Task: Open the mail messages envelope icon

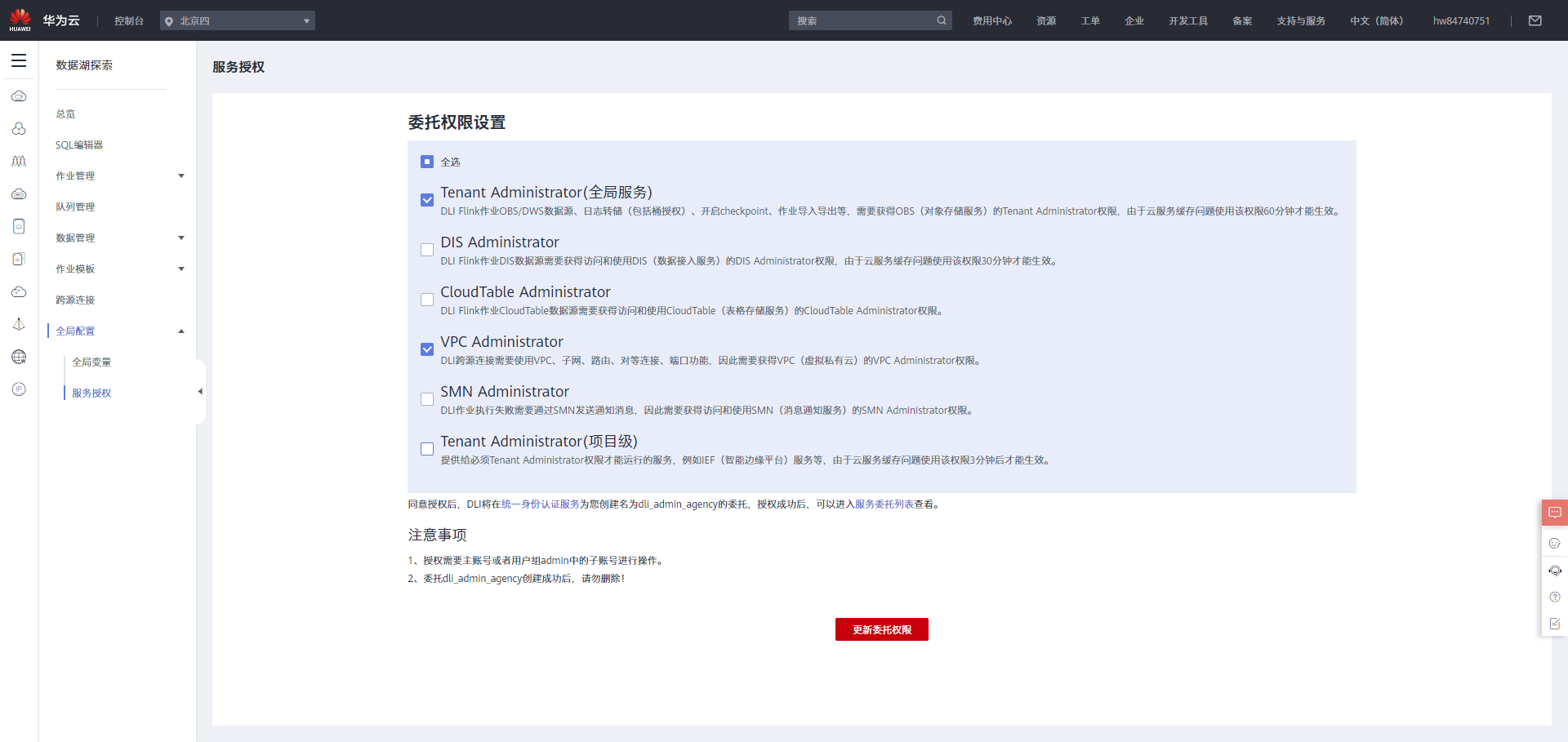Action: (x=1535, y=20)
